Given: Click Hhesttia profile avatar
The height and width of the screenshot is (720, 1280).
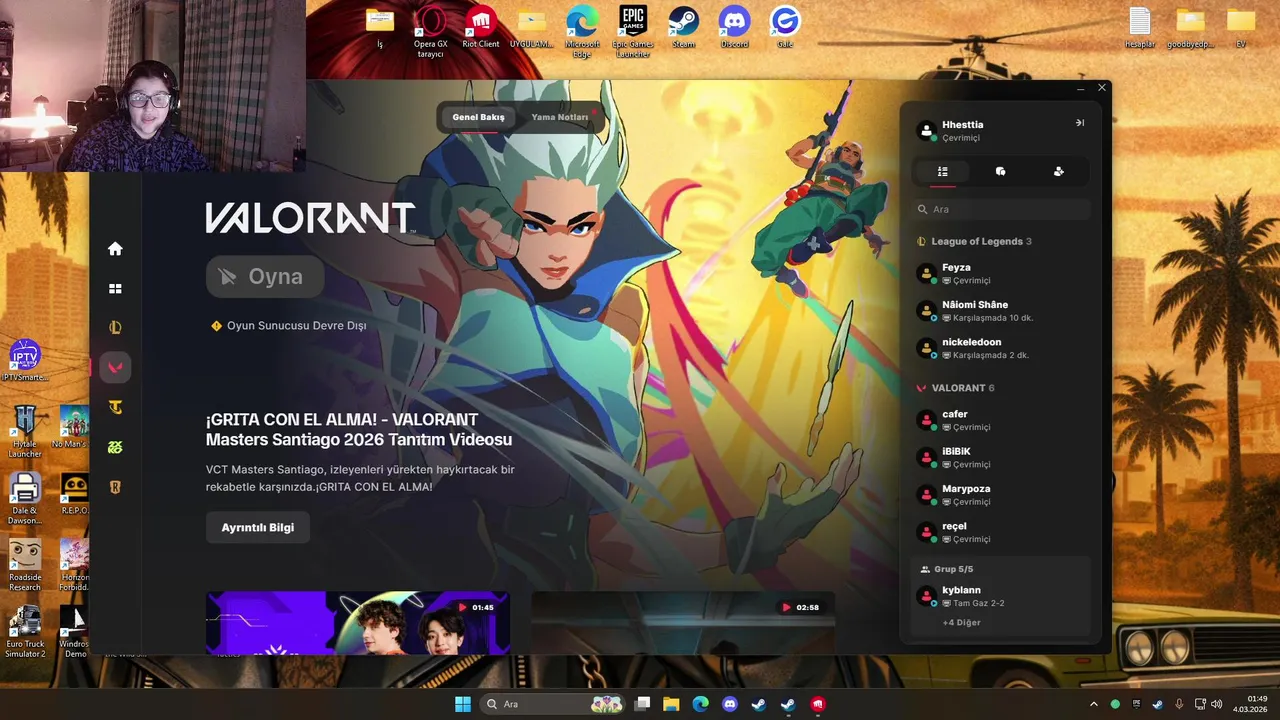Looking at the screenshot, I should point(926,131).
